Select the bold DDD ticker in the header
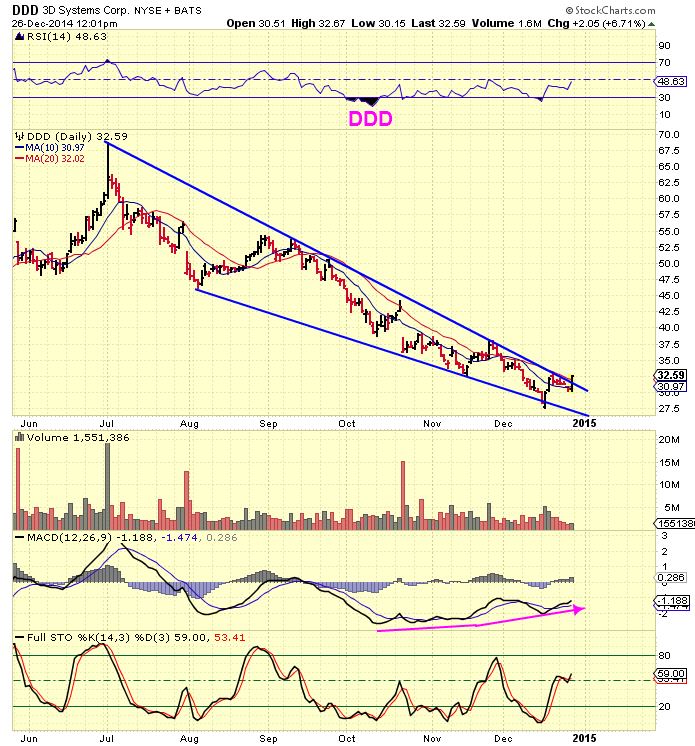Viewport: 695px width, 746px height. coord(26,10)
